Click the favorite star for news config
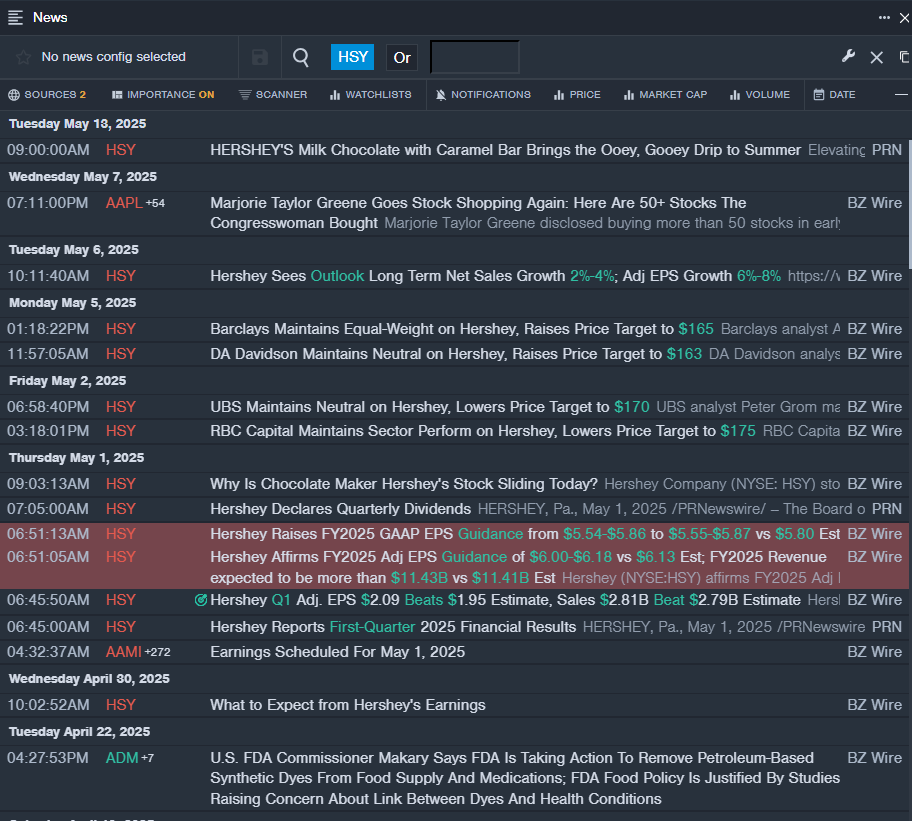The width and height of the screenshot is (912, 821). 23,57
